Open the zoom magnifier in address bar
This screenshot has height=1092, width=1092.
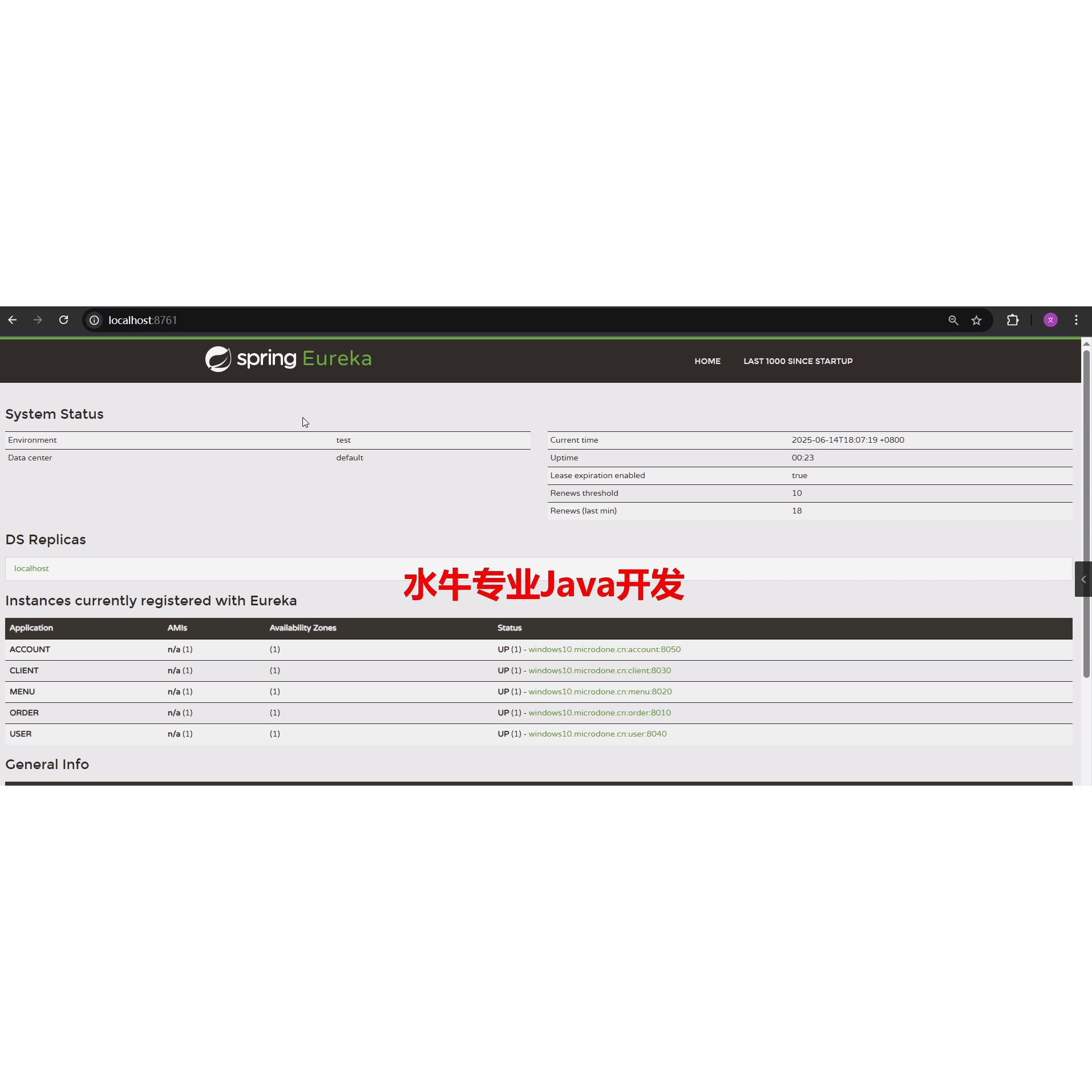[953, 320]
